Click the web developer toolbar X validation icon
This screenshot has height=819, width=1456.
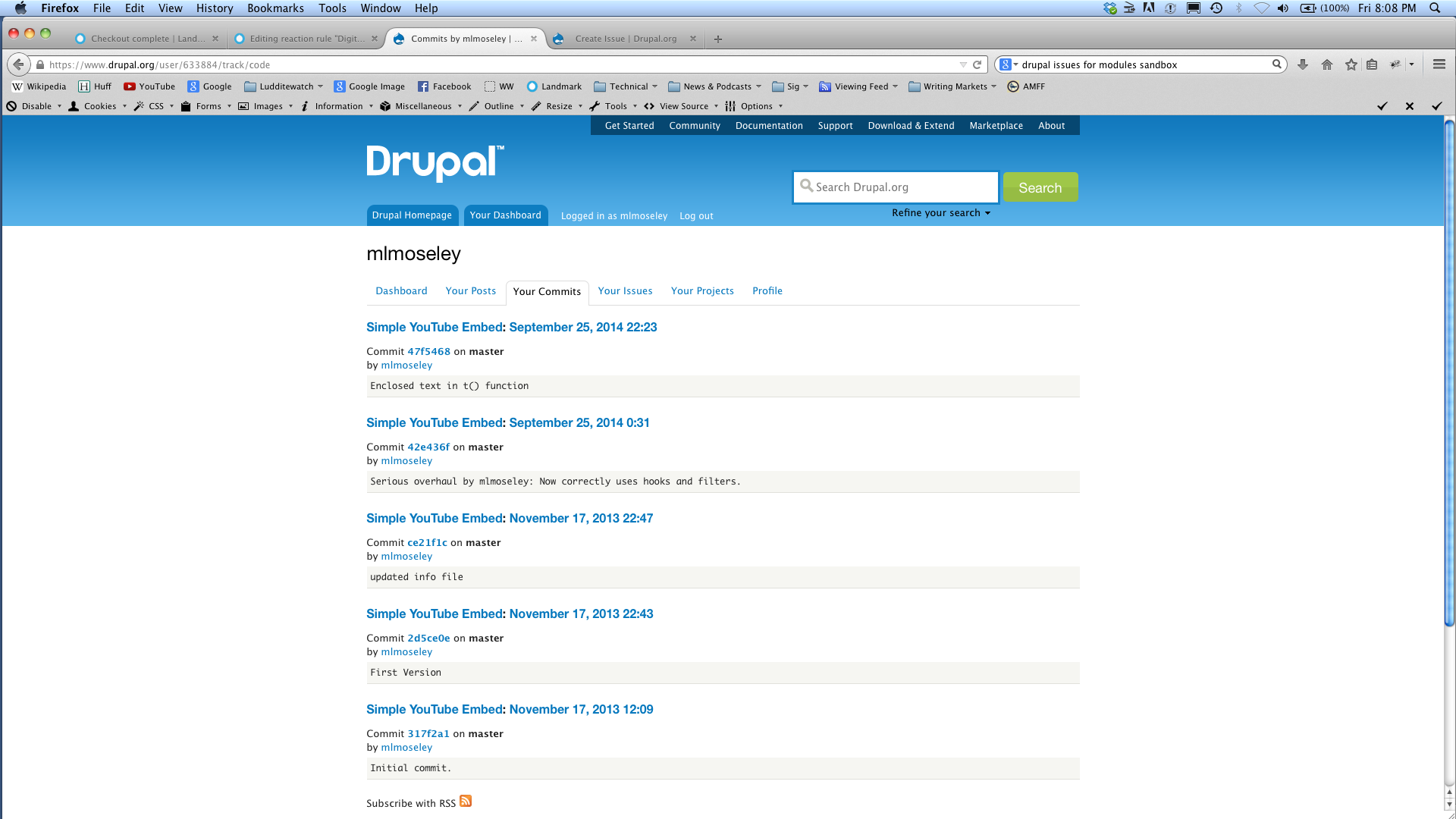pos(1410,106)
